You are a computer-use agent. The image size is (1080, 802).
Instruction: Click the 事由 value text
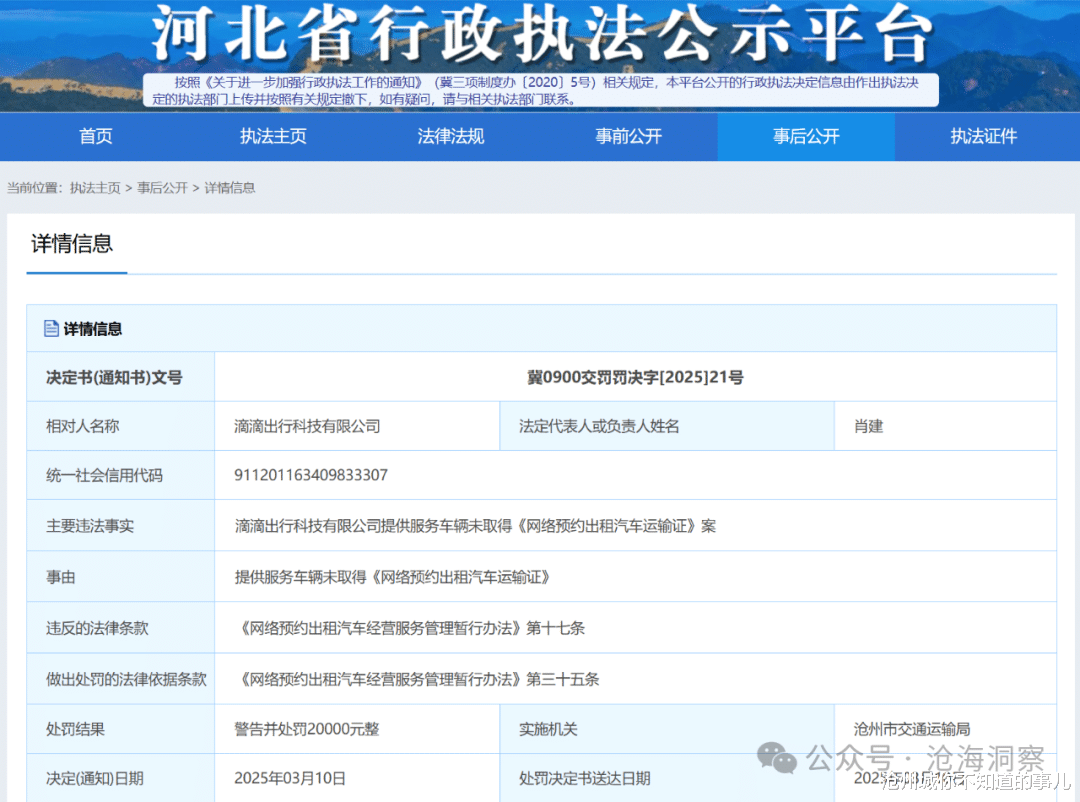pos(393,577)
